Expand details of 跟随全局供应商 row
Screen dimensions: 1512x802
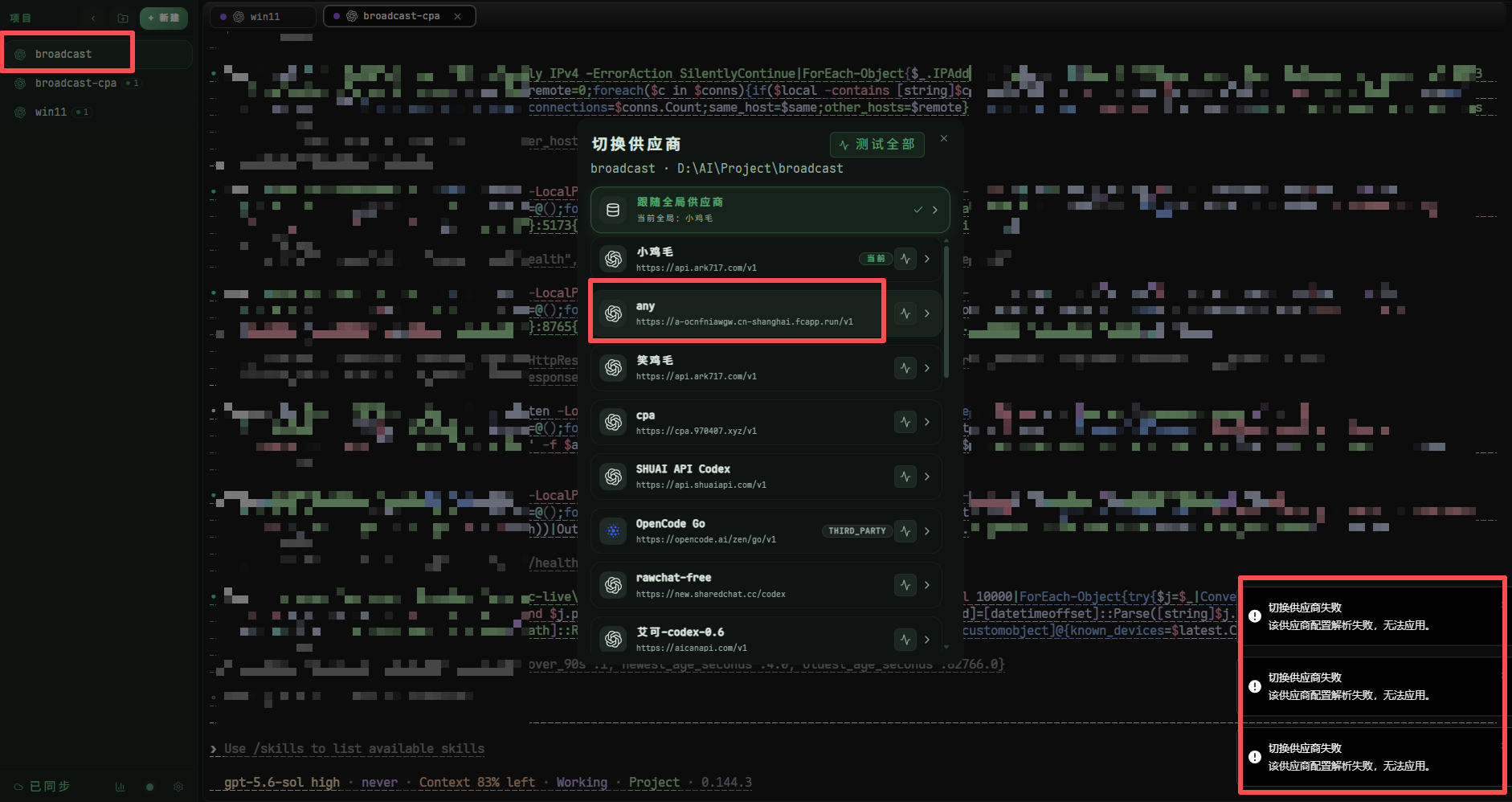tap(934, 210)
